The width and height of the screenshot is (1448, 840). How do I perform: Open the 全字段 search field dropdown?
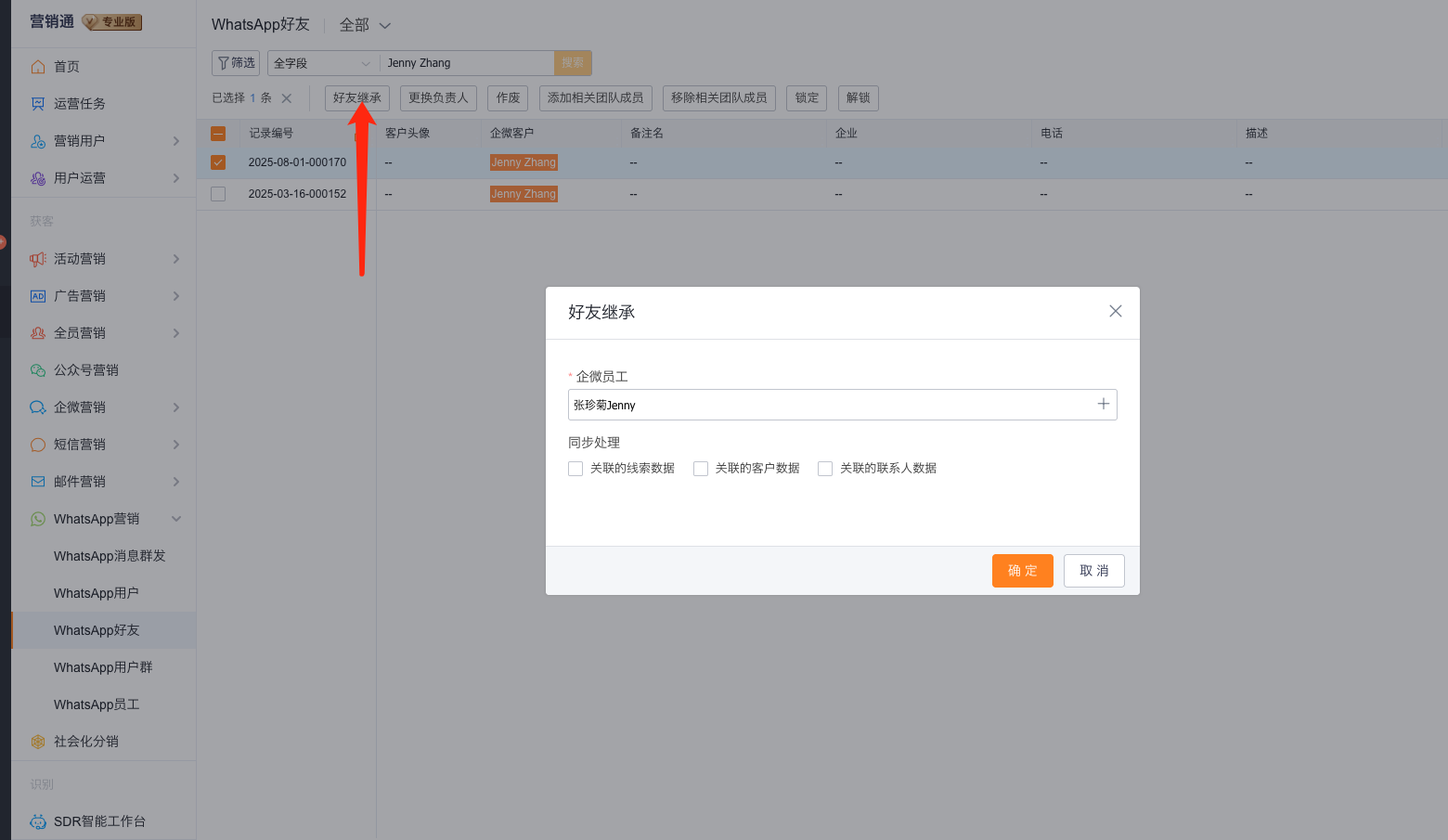pyautogui.click(x=322, y=63)
